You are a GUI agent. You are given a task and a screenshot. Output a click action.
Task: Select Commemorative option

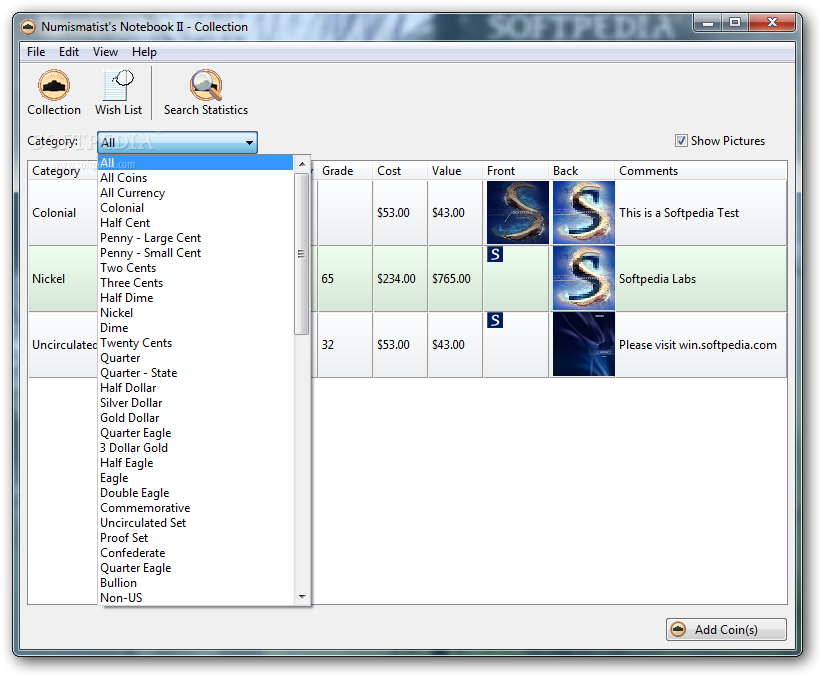coord(195,508)
